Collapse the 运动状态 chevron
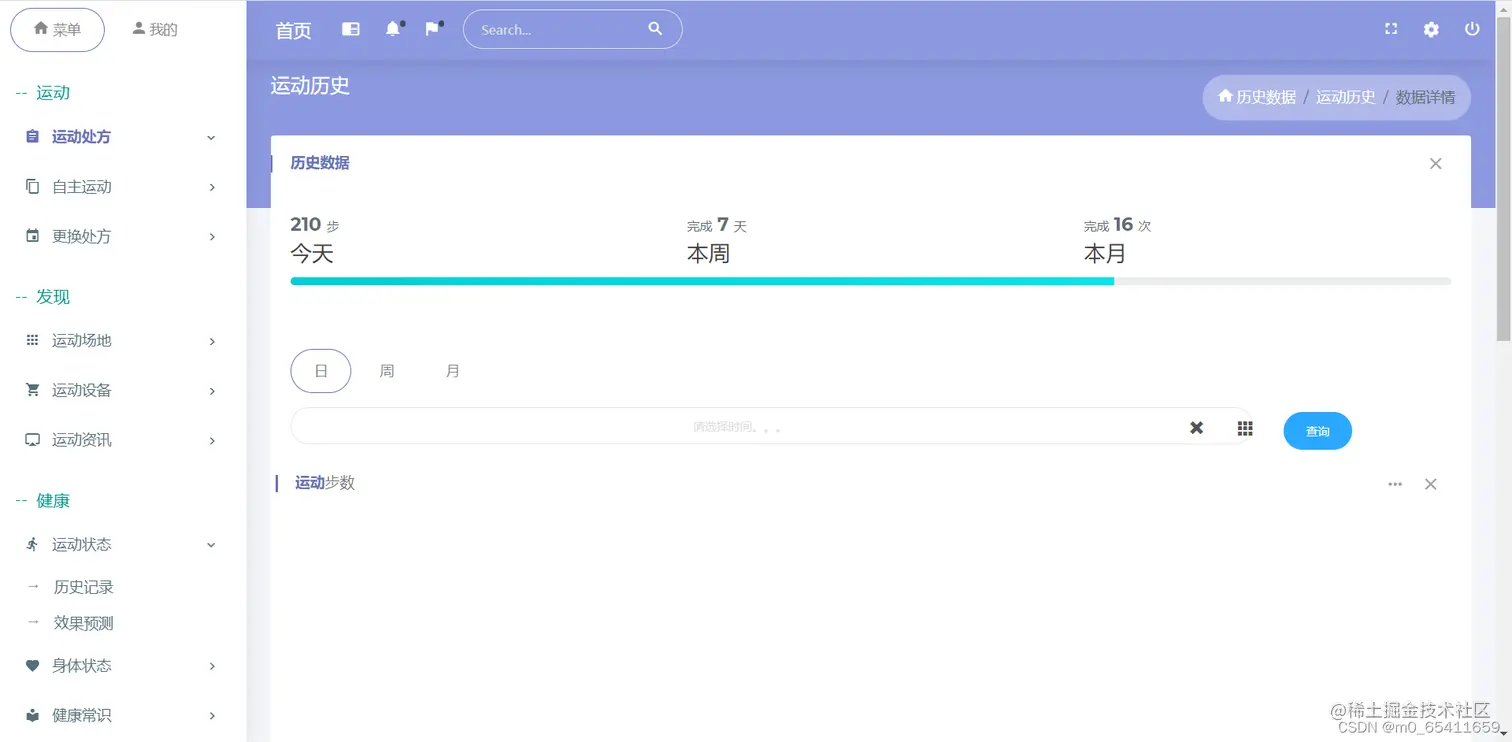The width and height of the screenshot is (1512, 742). tap(211, 545)
